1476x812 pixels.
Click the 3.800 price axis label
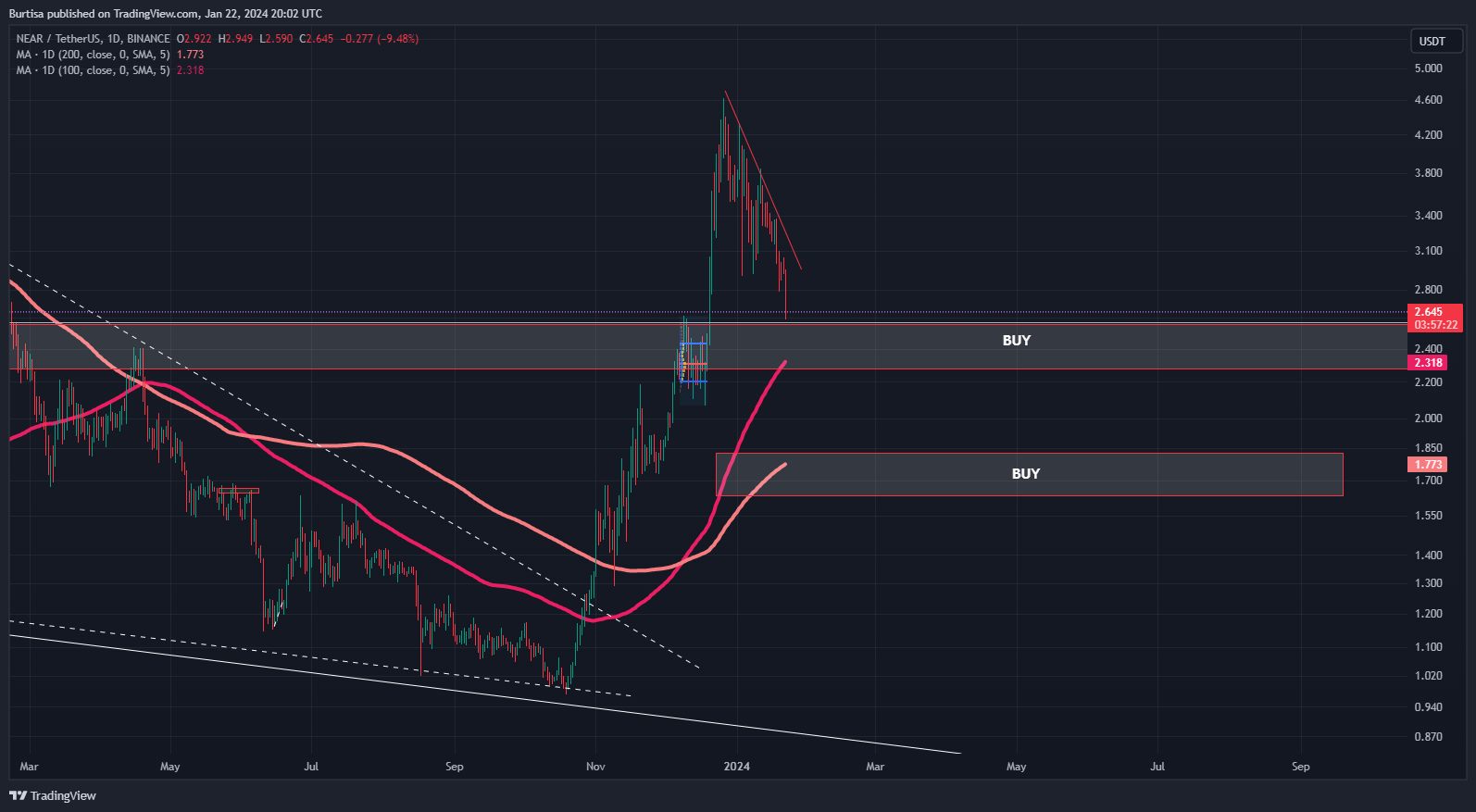[1428, 173]
